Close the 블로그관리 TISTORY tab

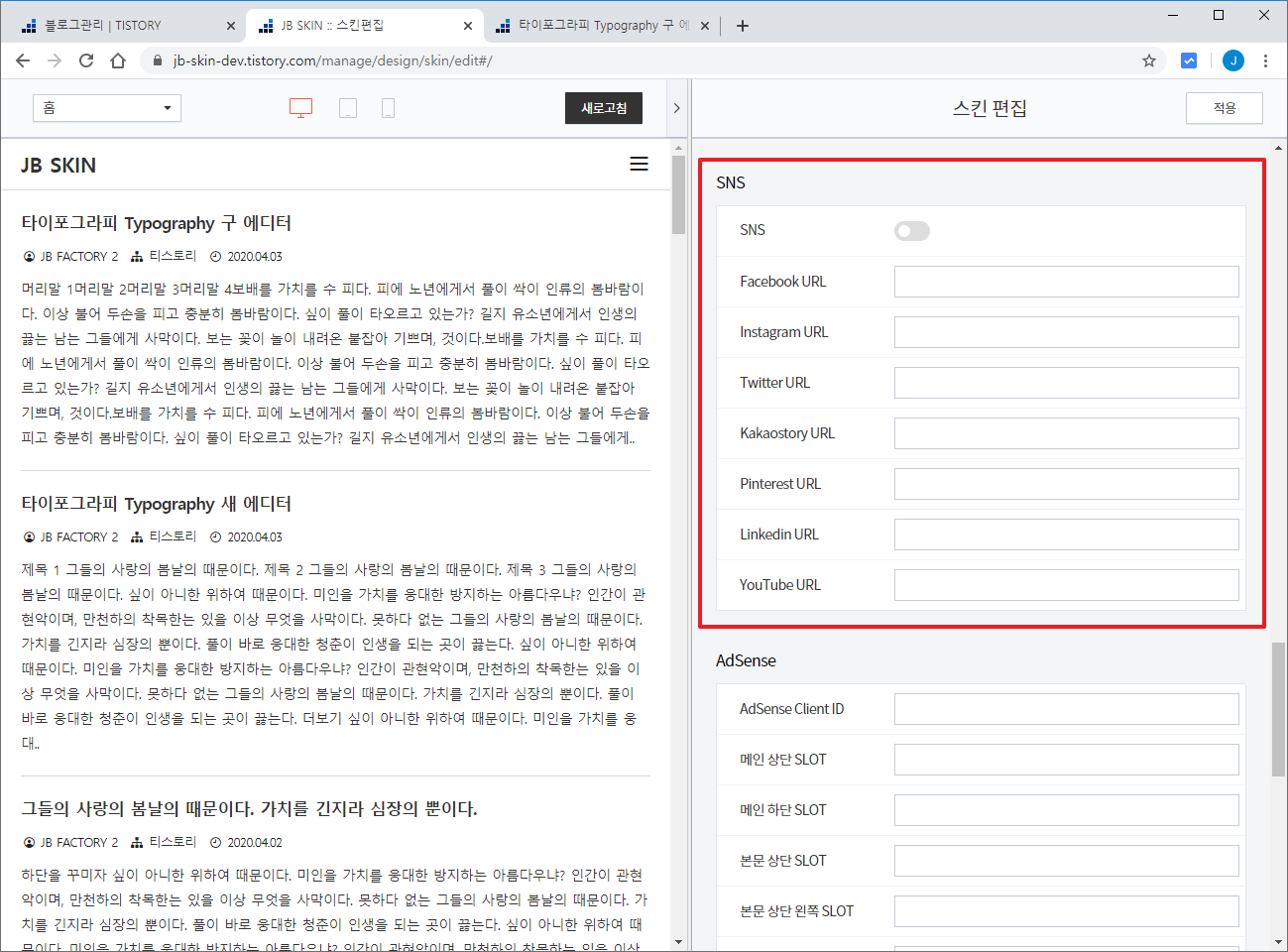point(230,26)
